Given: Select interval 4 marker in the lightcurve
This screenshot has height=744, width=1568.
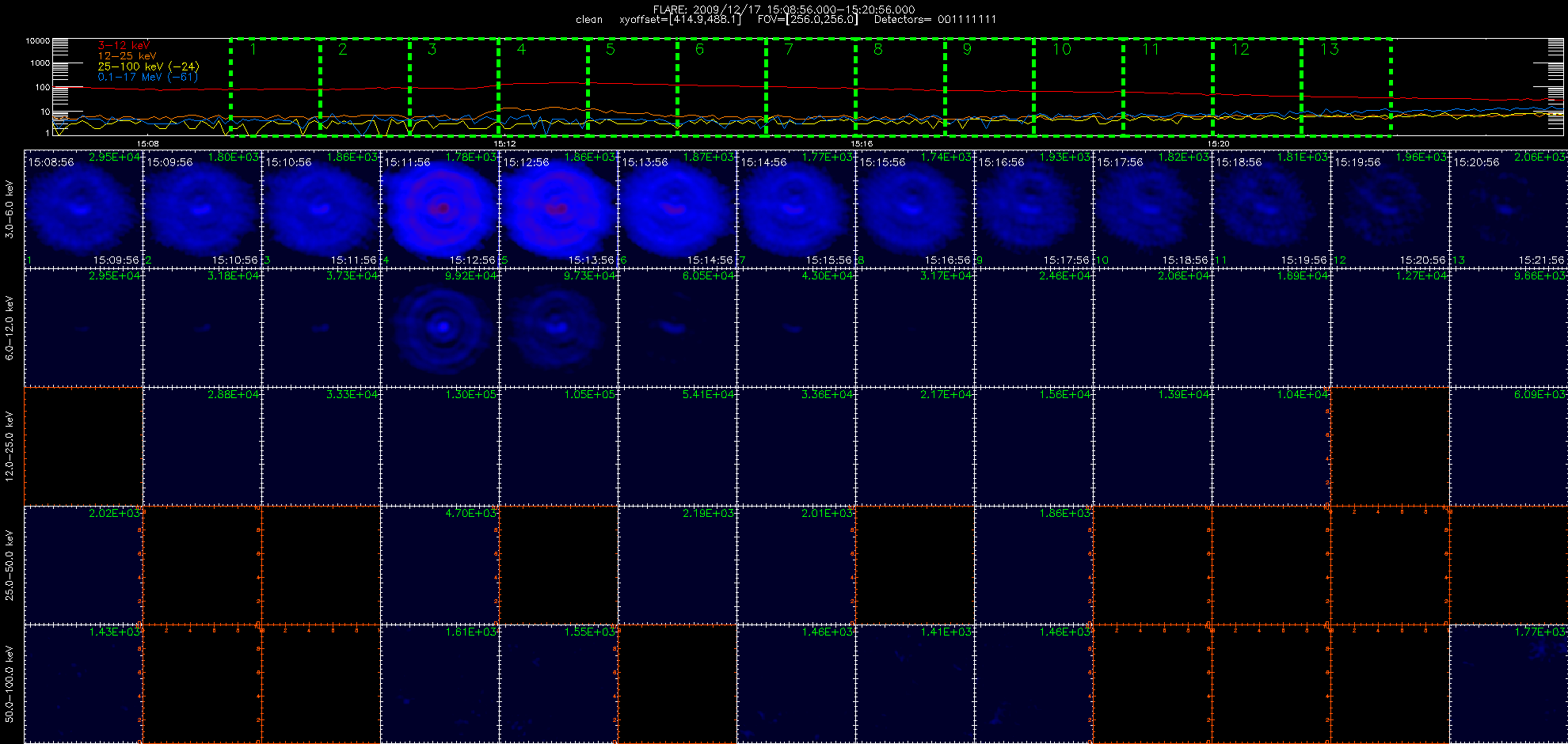Looking at the screenshot, I should [521, 49].
